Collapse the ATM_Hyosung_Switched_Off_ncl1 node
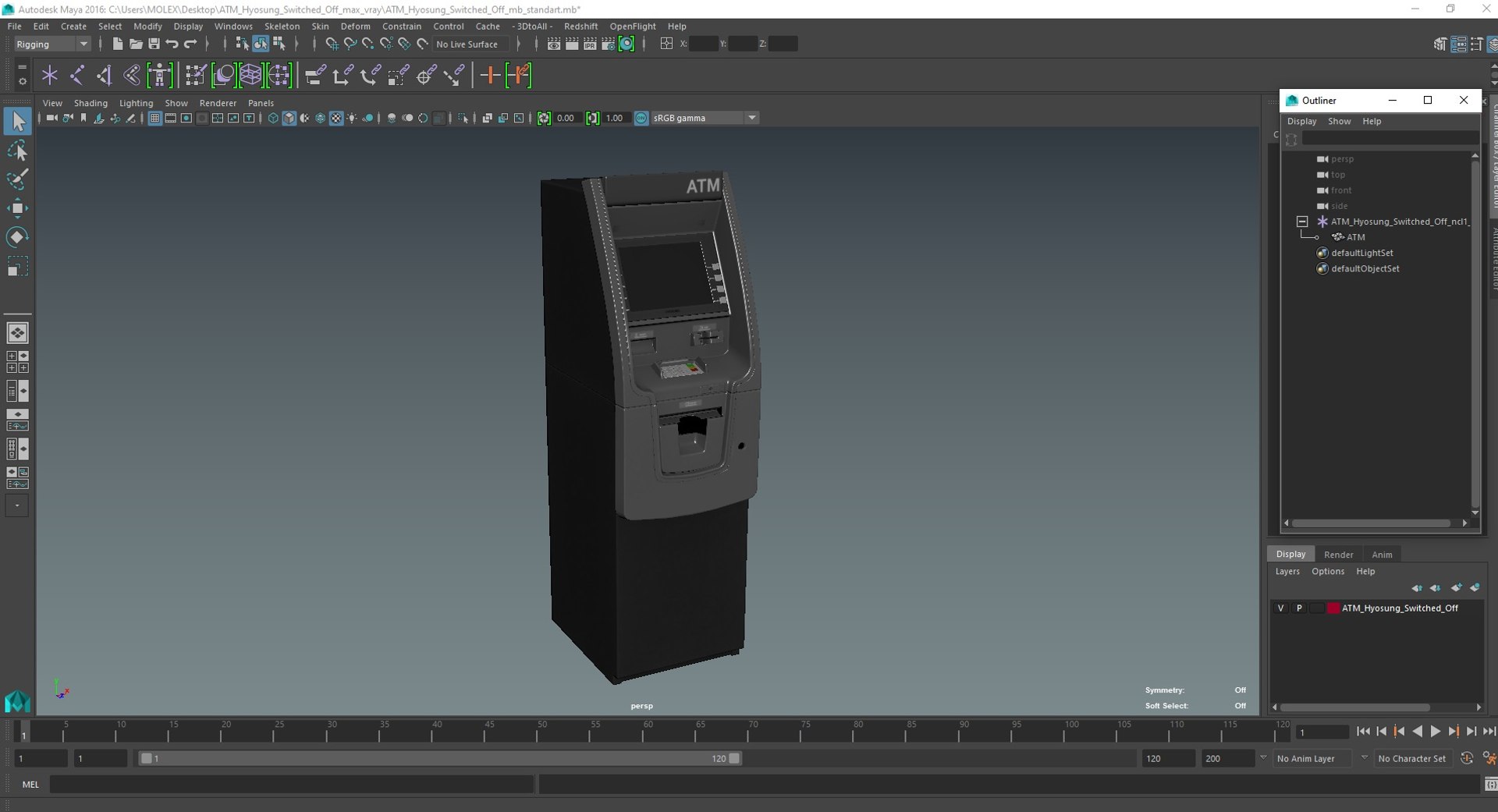The width and height of the screenshot is (1498, 812). [x=1302, y=222]
